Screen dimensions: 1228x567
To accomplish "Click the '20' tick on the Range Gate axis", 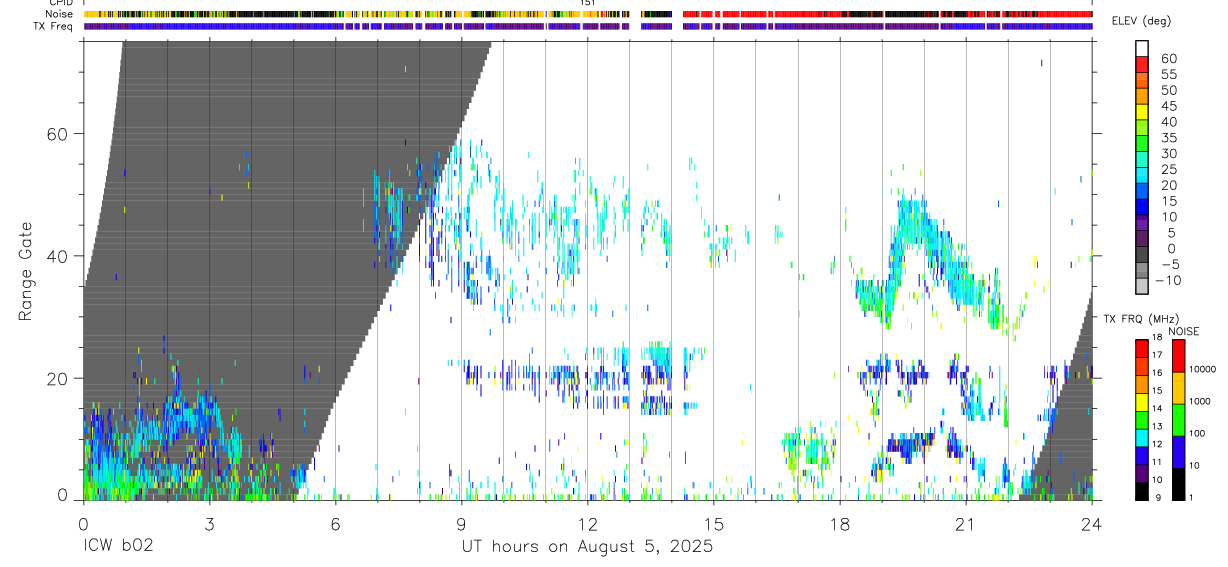I will 57,379.
